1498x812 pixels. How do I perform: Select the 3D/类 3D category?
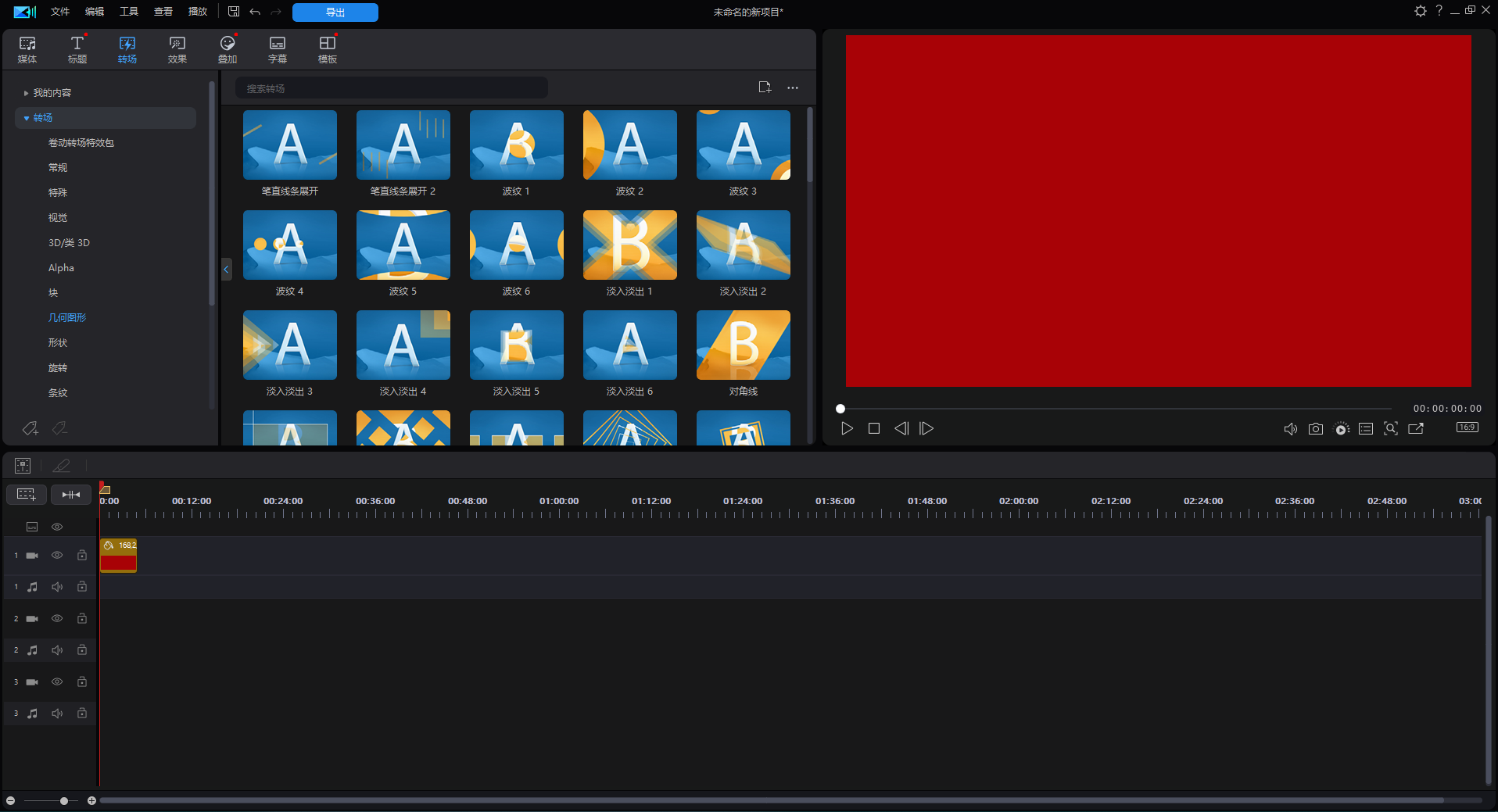[69, 243]
